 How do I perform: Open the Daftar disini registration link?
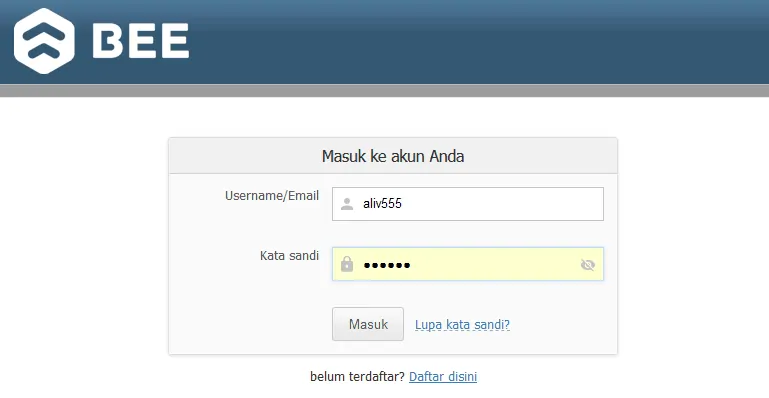click(443, 376)
